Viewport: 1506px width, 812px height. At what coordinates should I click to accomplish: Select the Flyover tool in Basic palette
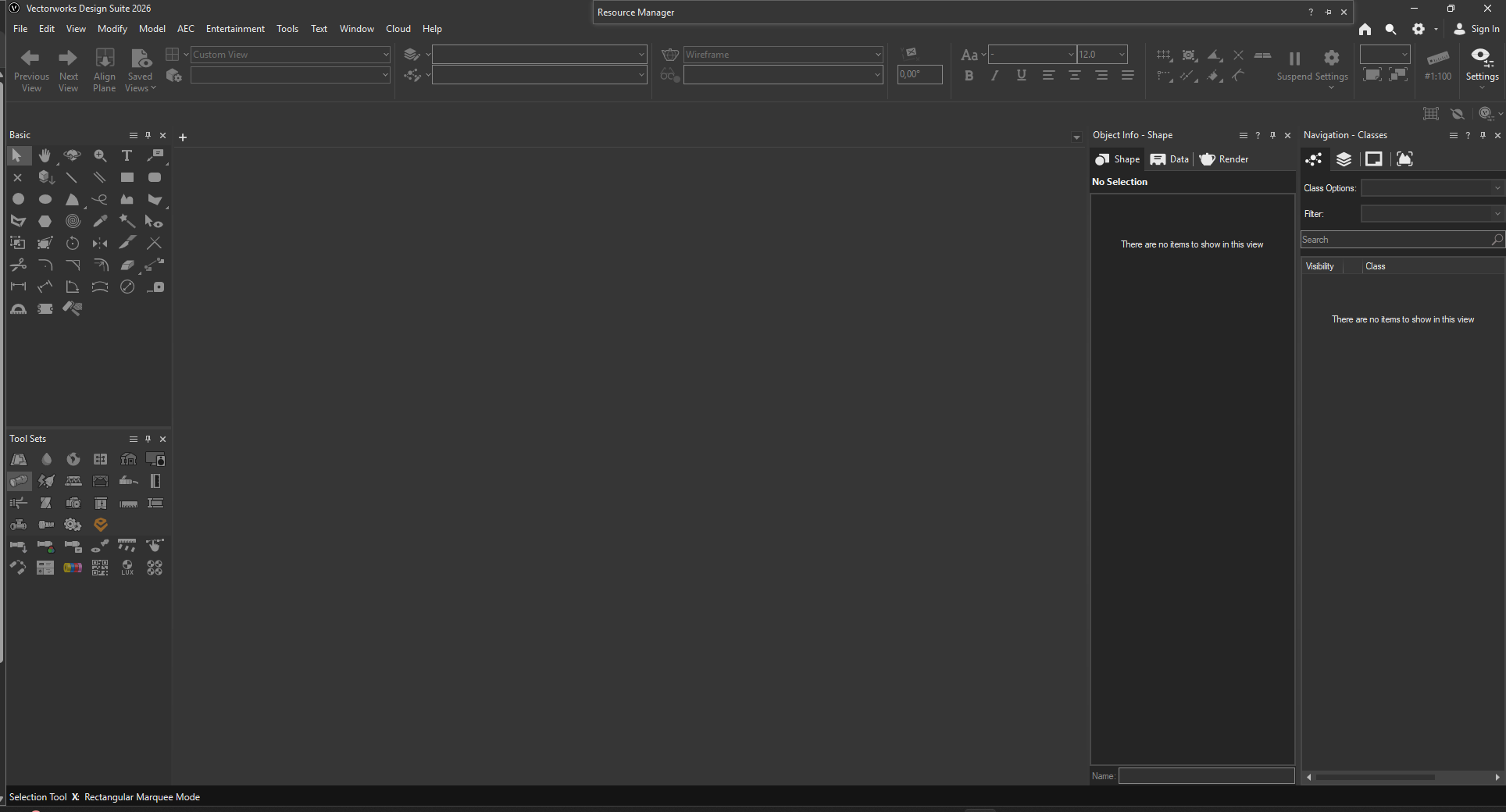[72, 156]
